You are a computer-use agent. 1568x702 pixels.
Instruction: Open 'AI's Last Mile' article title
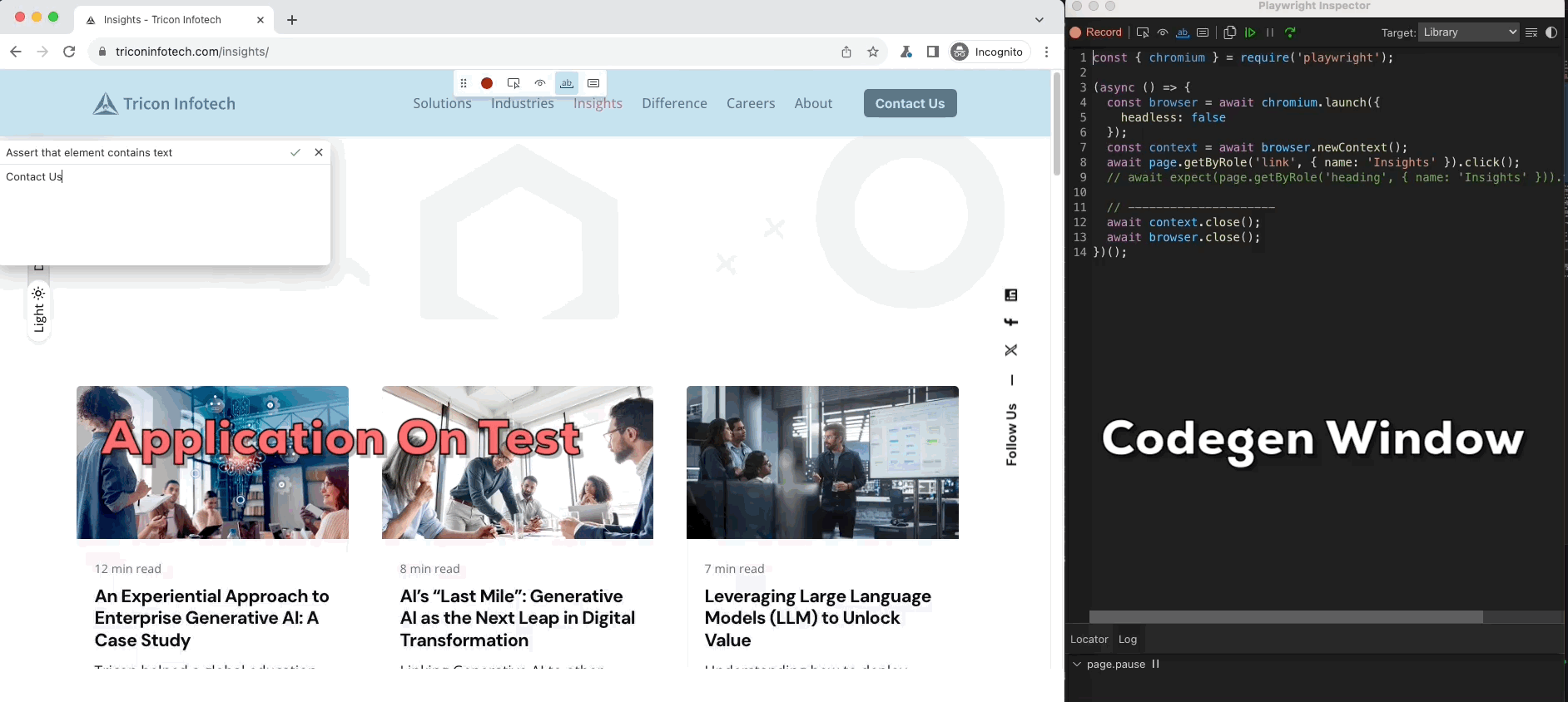click(517, 618)
